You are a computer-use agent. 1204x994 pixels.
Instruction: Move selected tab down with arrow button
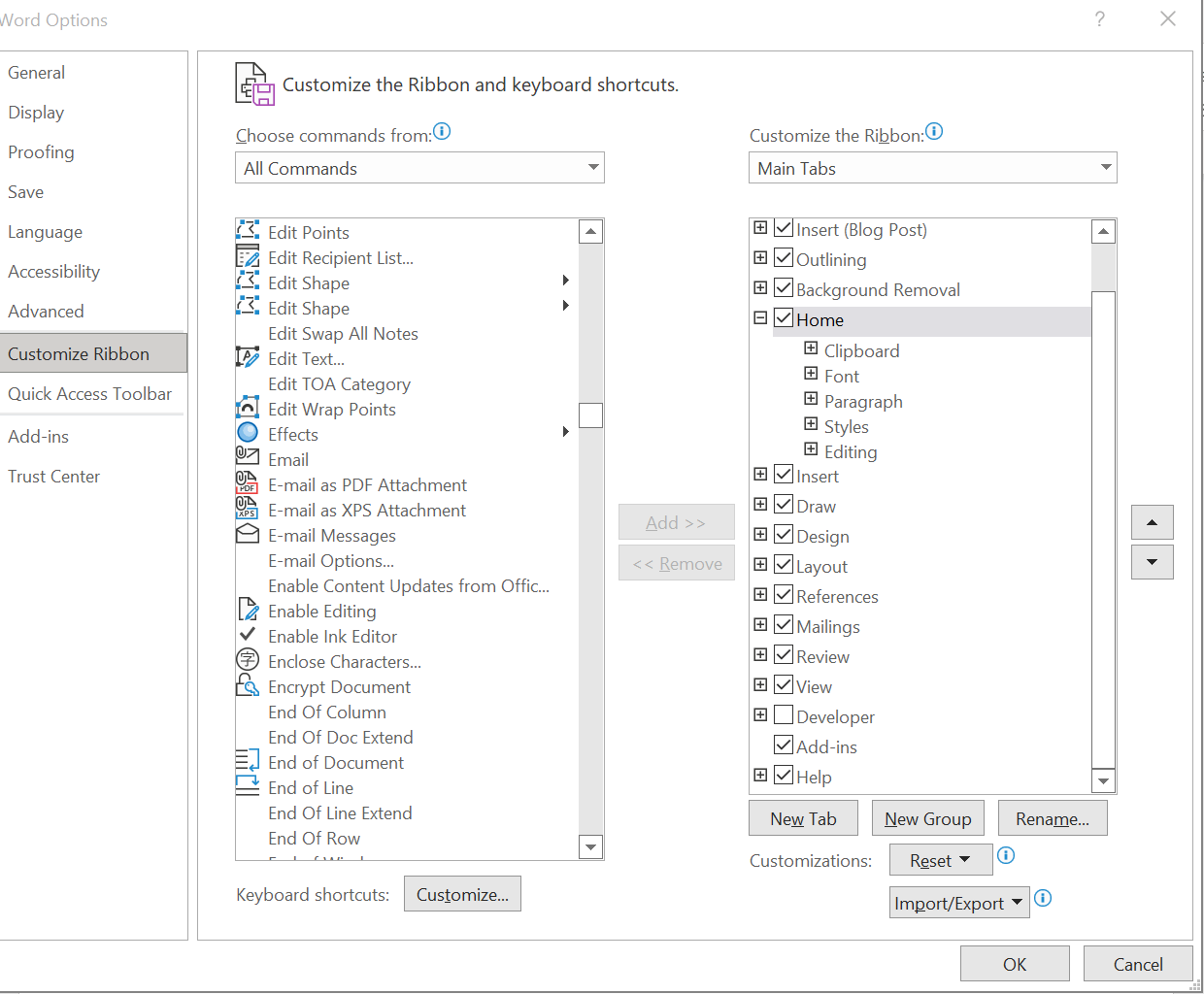pyautogui.click(x=1153, y=562)
